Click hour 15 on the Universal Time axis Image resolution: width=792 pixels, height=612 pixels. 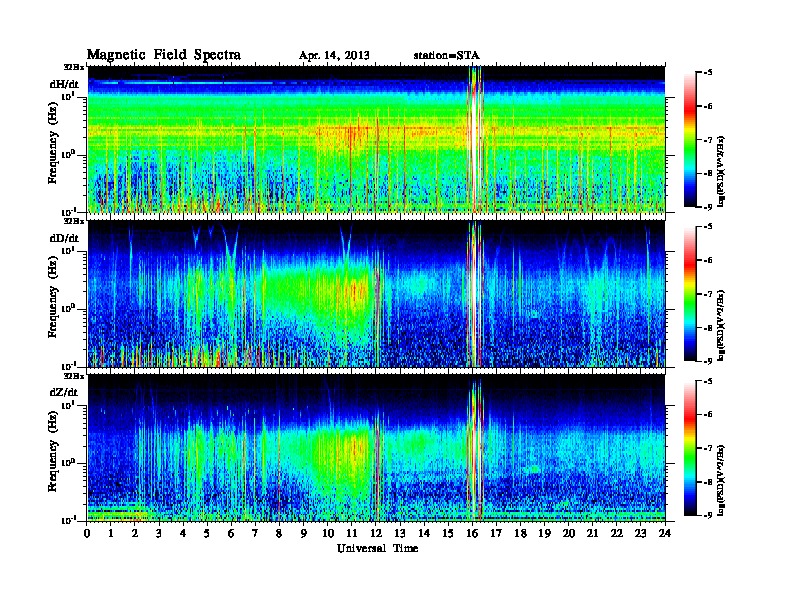pos(448,533)
